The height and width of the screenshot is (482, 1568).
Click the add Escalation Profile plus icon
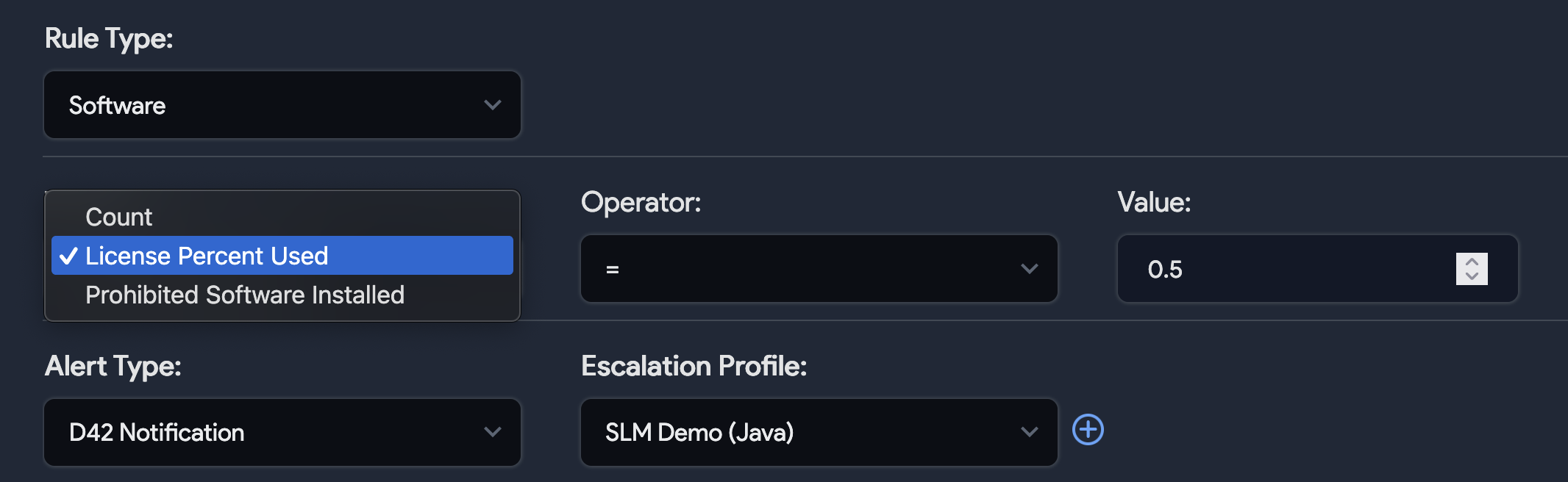(1088, 431)
